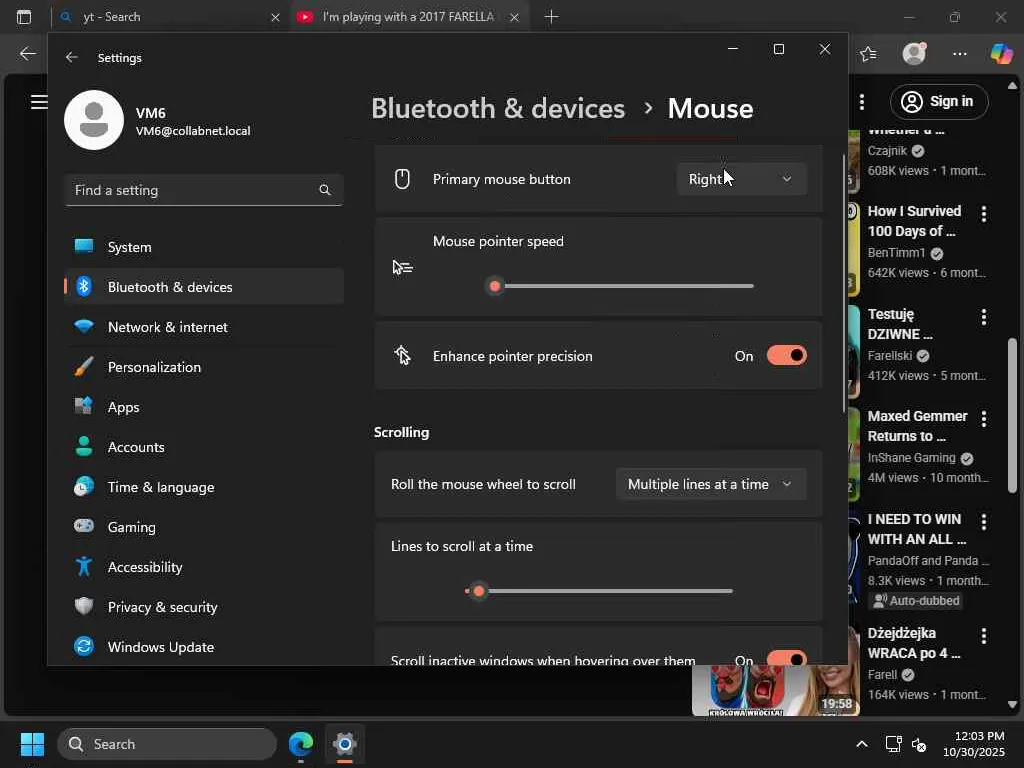This screenshot has width=1024, height=768.
Task: Click the Privacy & security shield icon
Action: point(84,606)
